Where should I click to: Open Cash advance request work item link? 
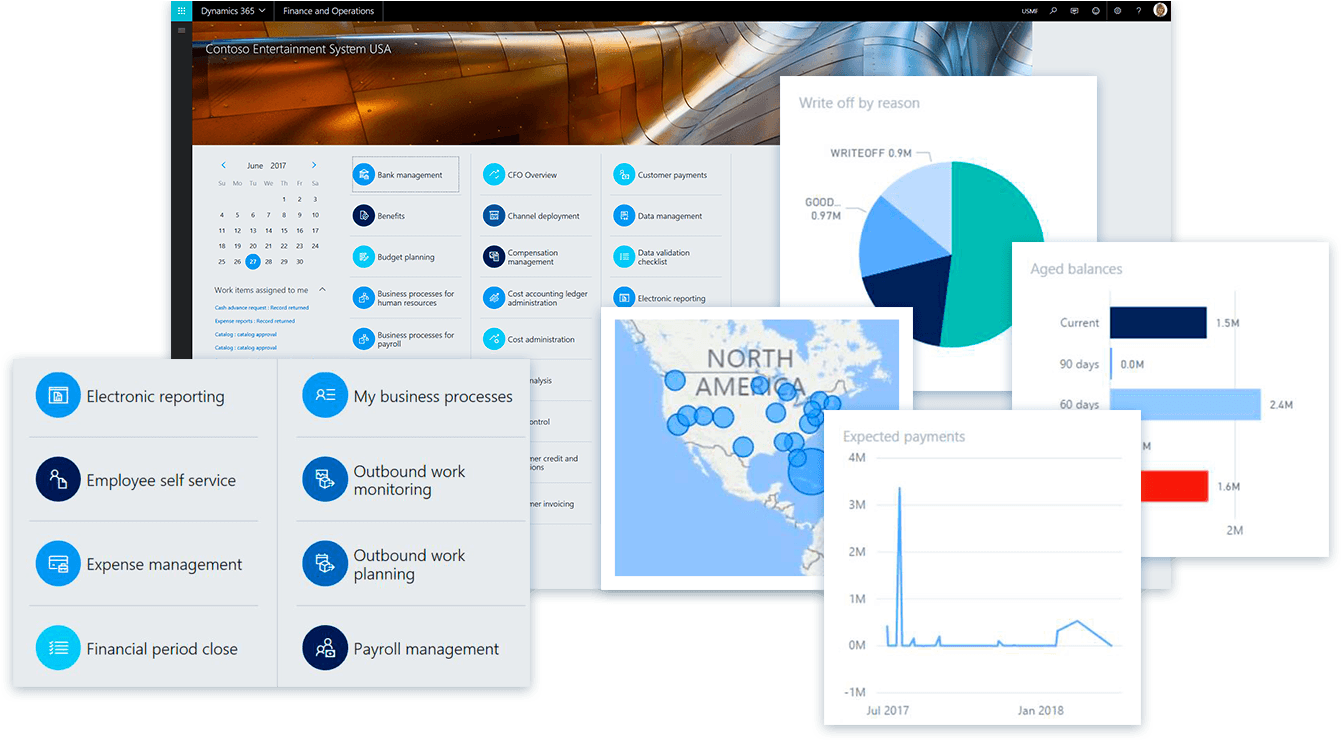tap(262, 308)
